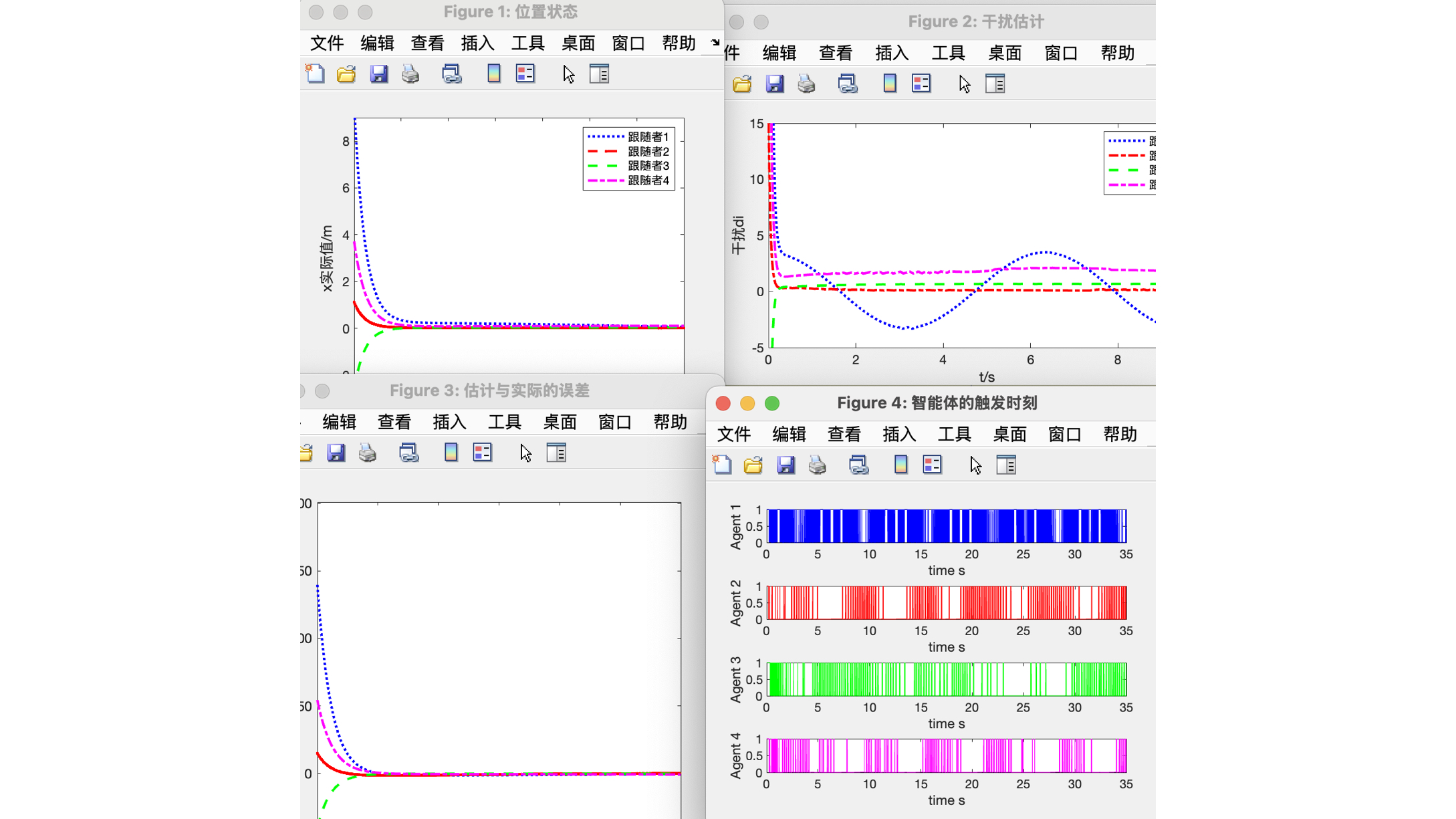Save Figure 1 using toolbar save icon
Screen dimensions: 1456x819
tap(379, 74)
